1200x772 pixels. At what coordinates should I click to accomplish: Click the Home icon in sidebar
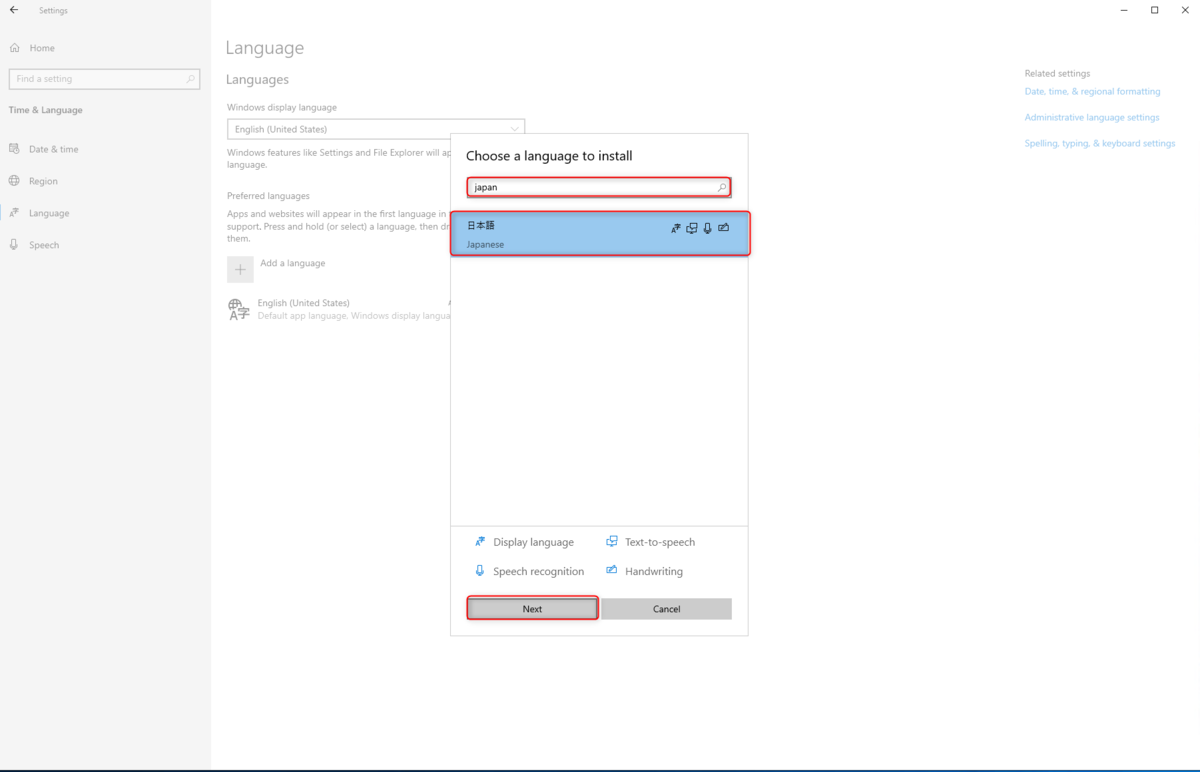tap(15, 48)
